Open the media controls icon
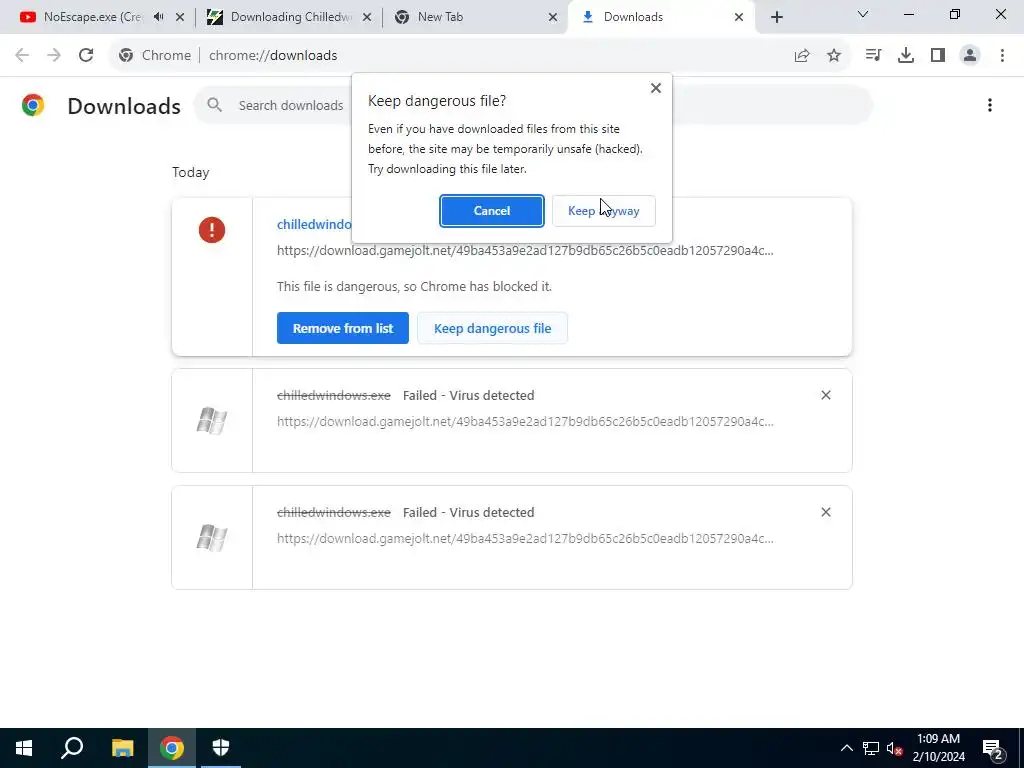Image resolution: width=1024 pixels, height=768 pixels. [873, 56]
